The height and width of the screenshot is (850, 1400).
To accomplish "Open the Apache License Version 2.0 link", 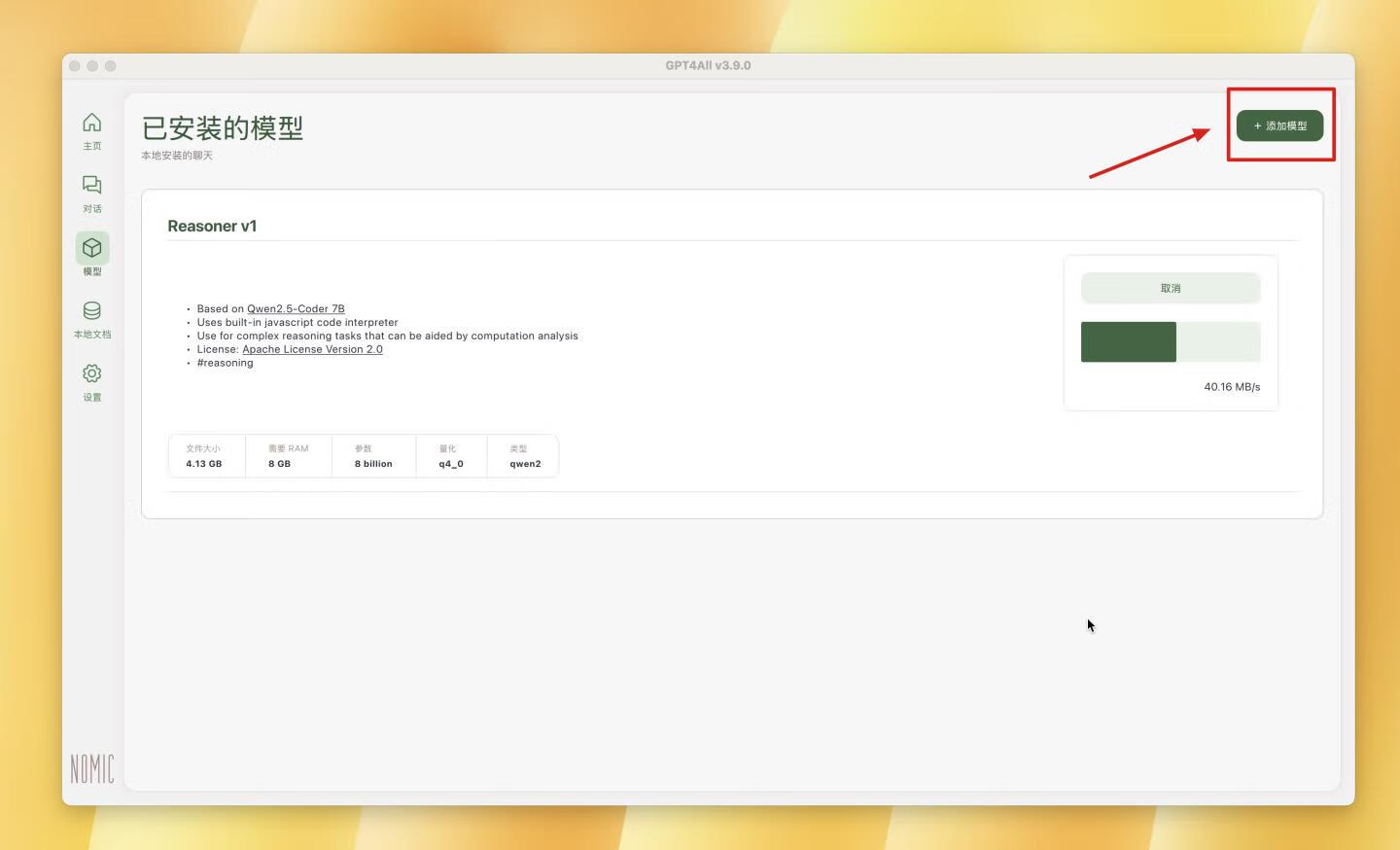I will tap(312, 349).
